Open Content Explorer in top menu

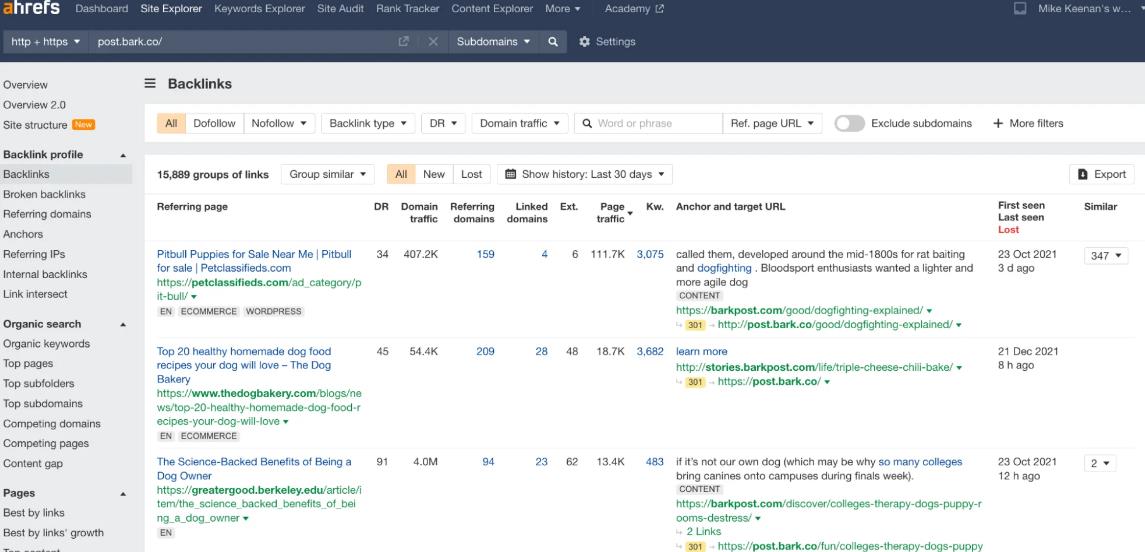(492, 9)
